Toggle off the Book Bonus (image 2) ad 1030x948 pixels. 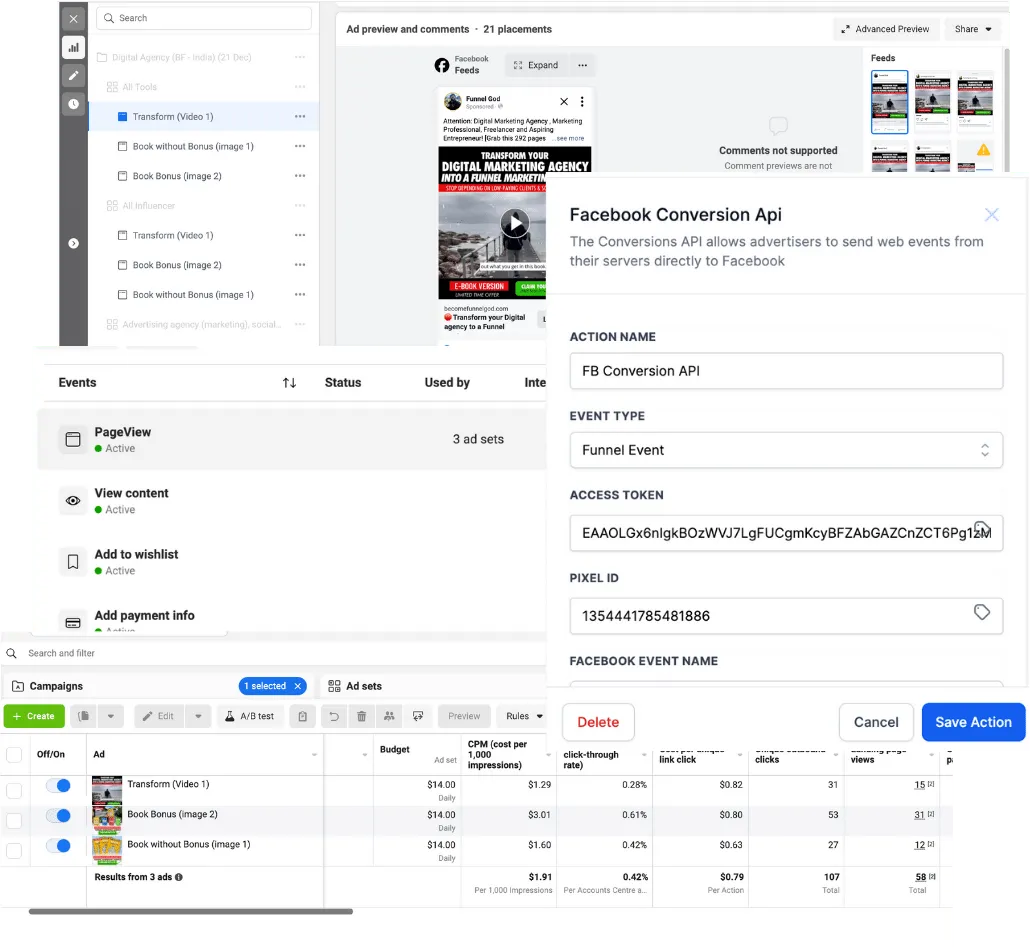point(58,815)
